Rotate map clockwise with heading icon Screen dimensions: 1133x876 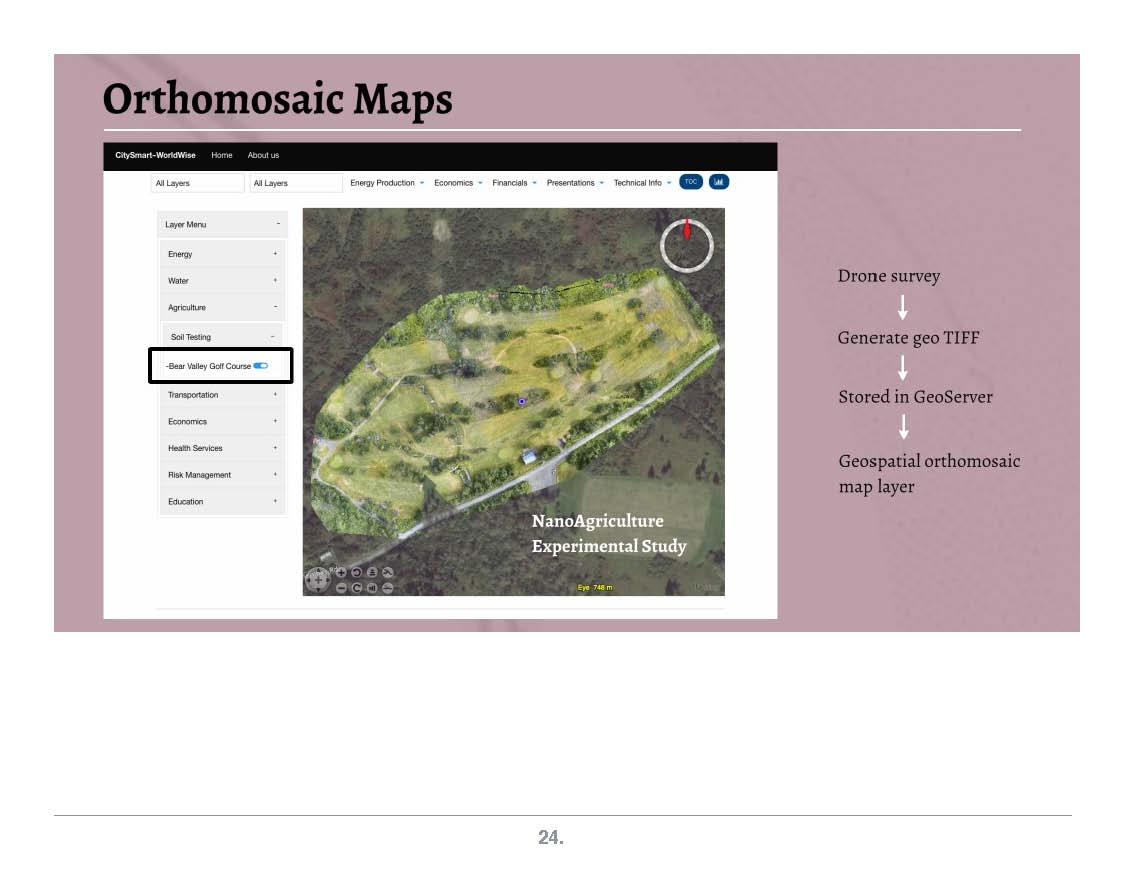click(x=356, y=588)
